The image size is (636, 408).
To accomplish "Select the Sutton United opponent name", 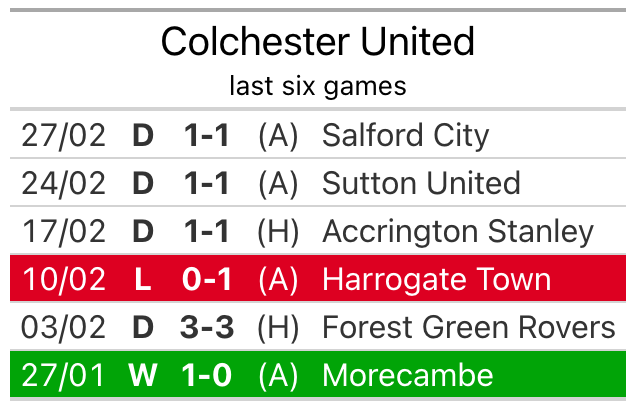I will coord(421,183).
